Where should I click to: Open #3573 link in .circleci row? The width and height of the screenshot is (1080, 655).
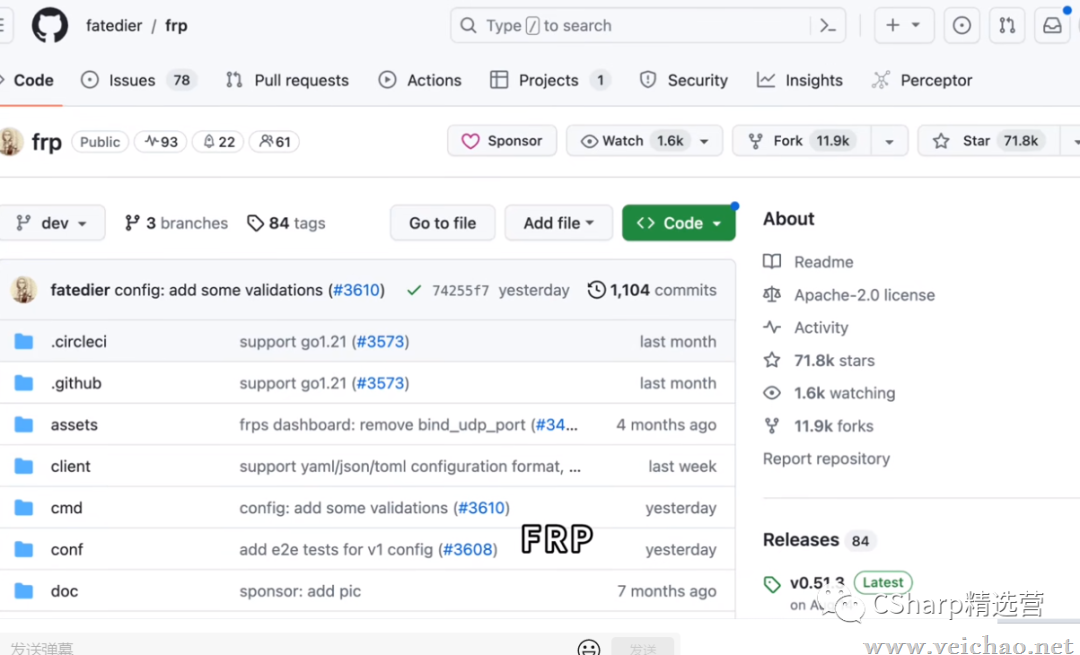pos(380,342)
